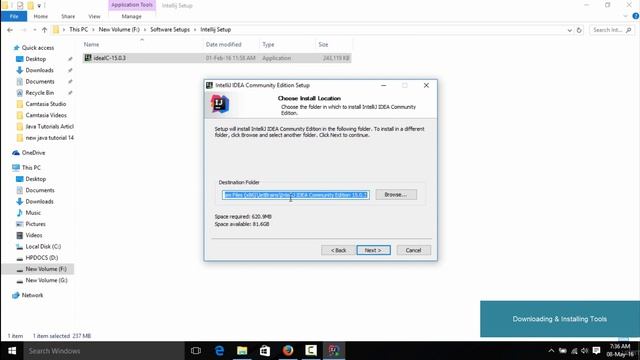The width and height of the screenshot is (640, 360).
Task: Open the File menu in Explorer
Action: point(14,16)
